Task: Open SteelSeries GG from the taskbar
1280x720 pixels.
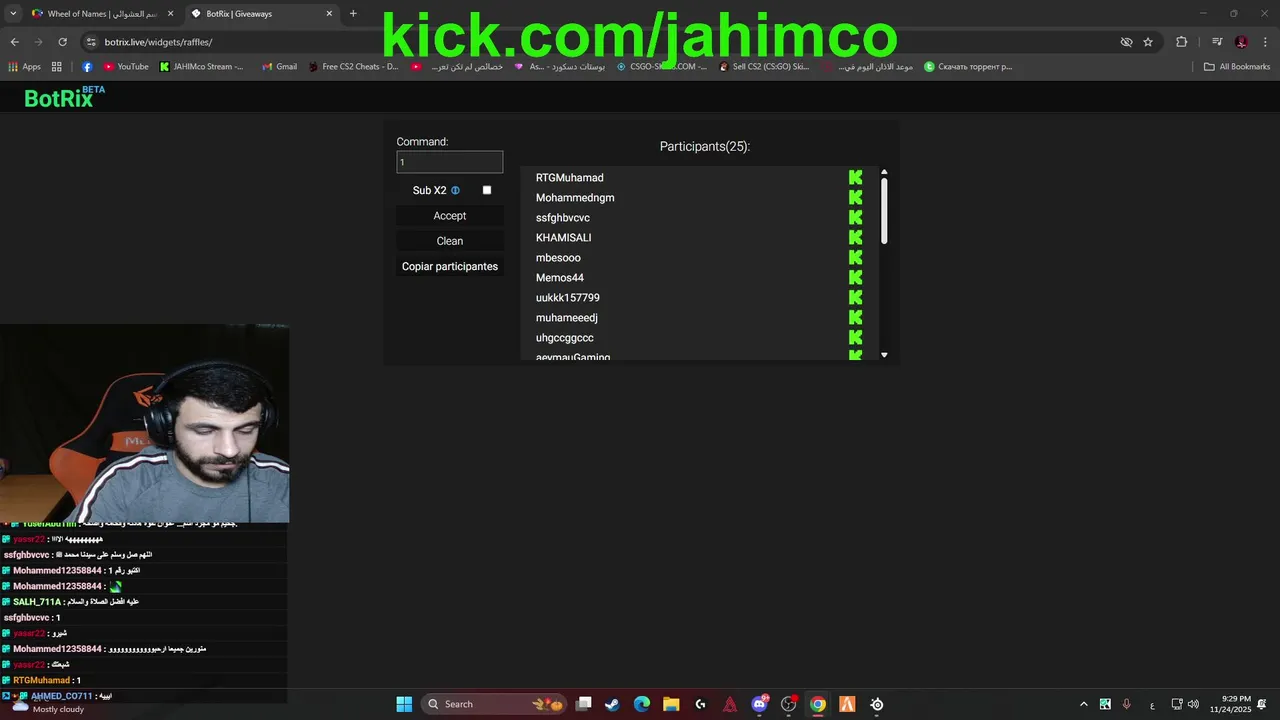Action: click(877, 704)
